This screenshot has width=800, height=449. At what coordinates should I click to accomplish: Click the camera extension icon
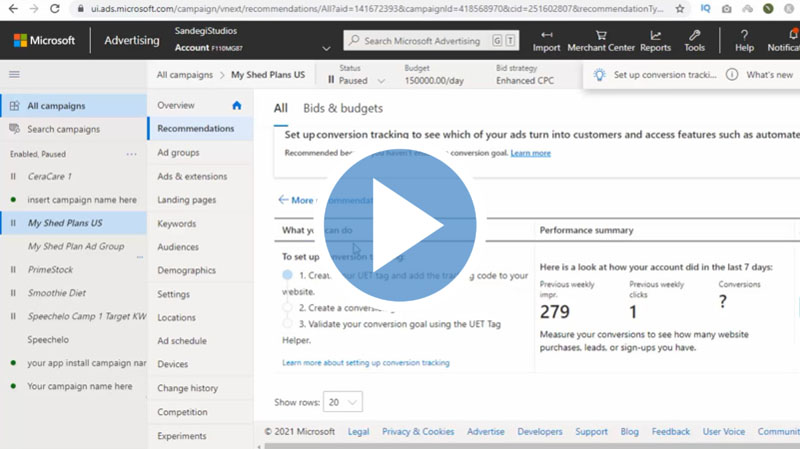click(727, 9)
